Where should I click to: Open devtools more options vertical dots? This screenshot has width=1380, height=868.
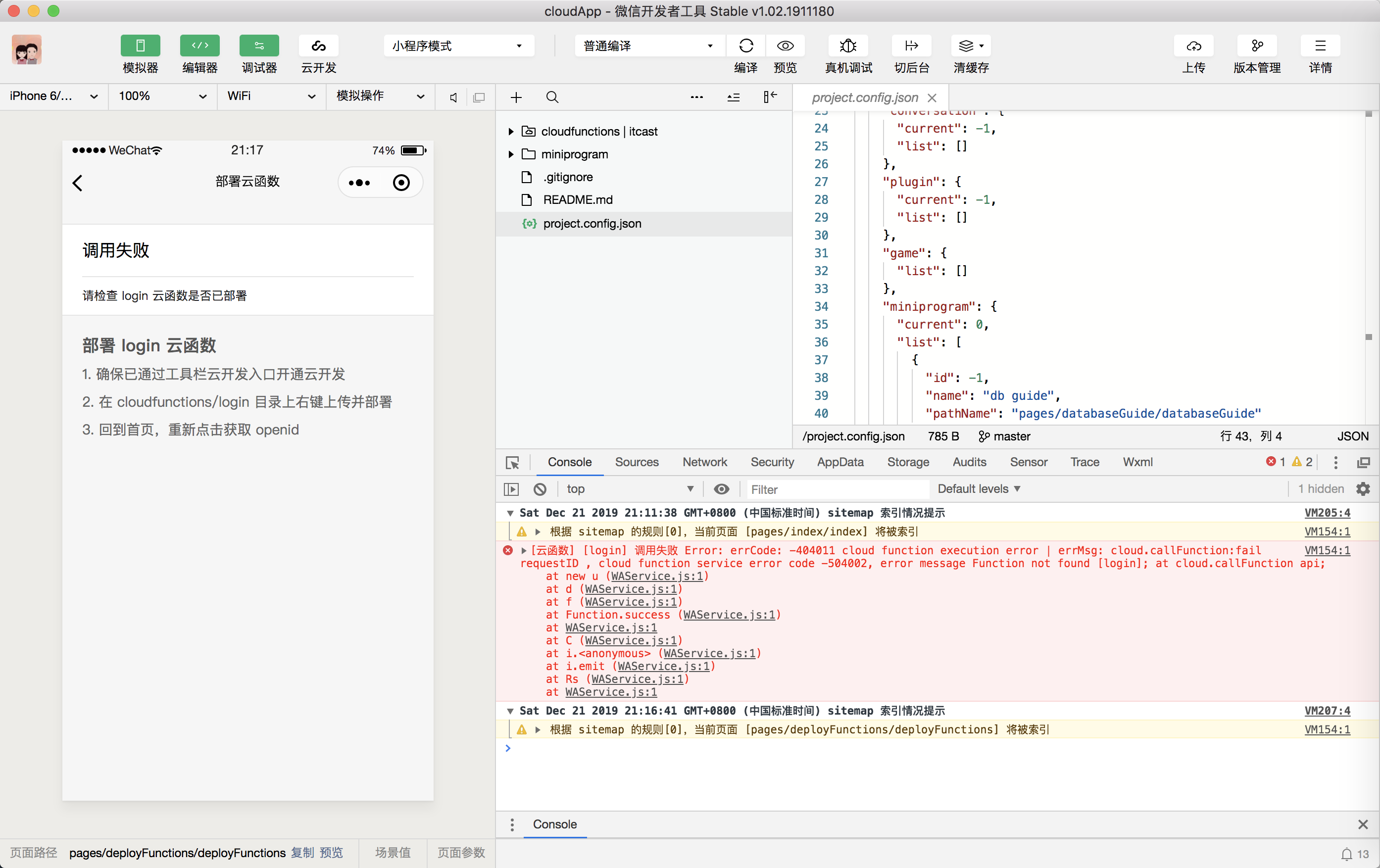tap(1335, 462)
